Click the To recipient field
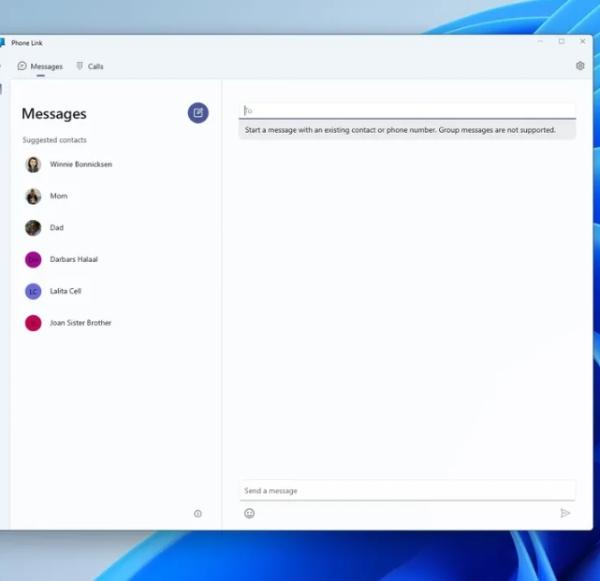This screenshot has height=581, width=600. click(407, 111)
